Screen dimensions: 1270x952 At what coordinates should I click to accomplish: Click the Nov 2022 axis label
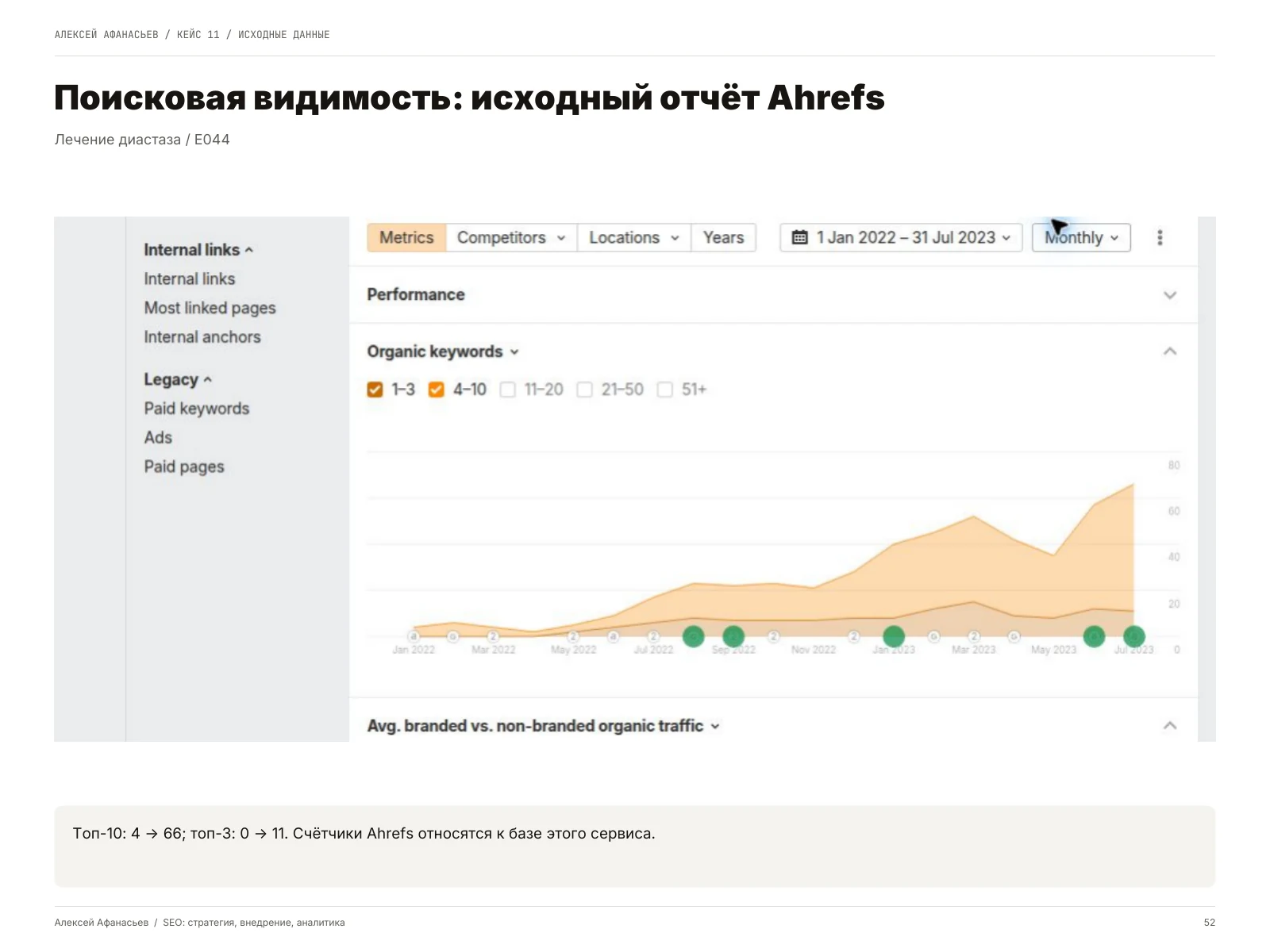tap(814, 650)
